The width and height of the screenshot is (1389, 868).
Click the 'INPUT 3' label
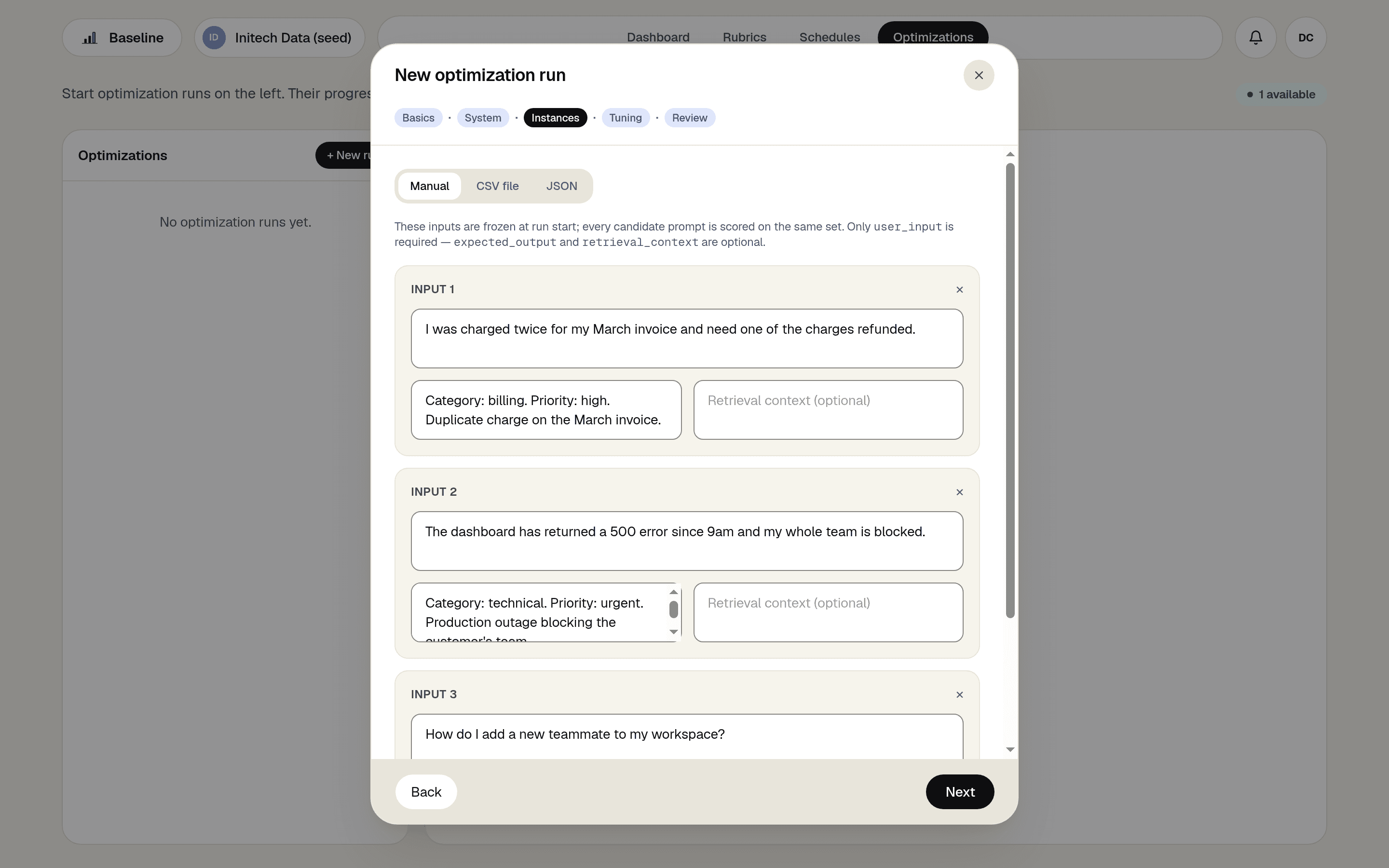434,694
